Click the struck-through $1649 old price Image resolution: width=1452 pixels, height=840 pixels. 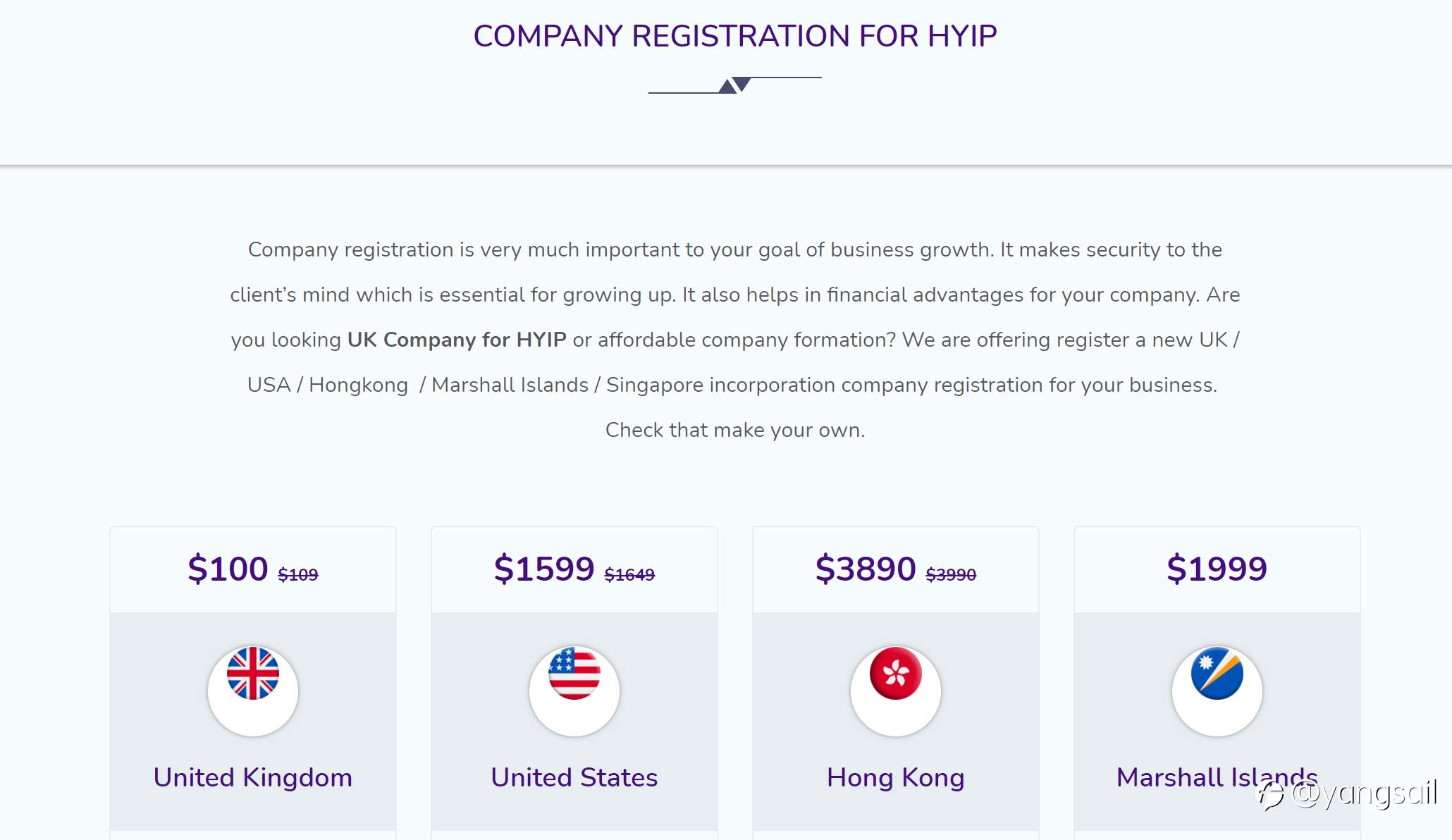pyautogui.click(x=629, y=575)
